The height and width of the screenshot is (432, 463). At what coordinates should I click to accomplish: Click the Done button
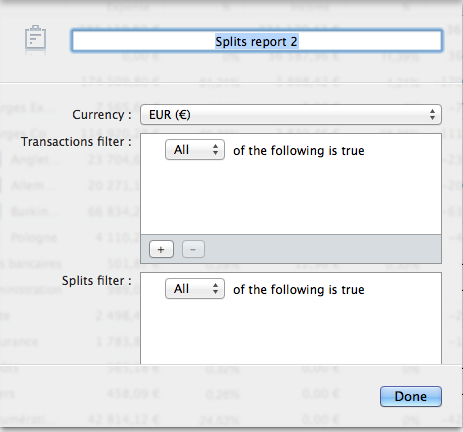tap(411, 396)
